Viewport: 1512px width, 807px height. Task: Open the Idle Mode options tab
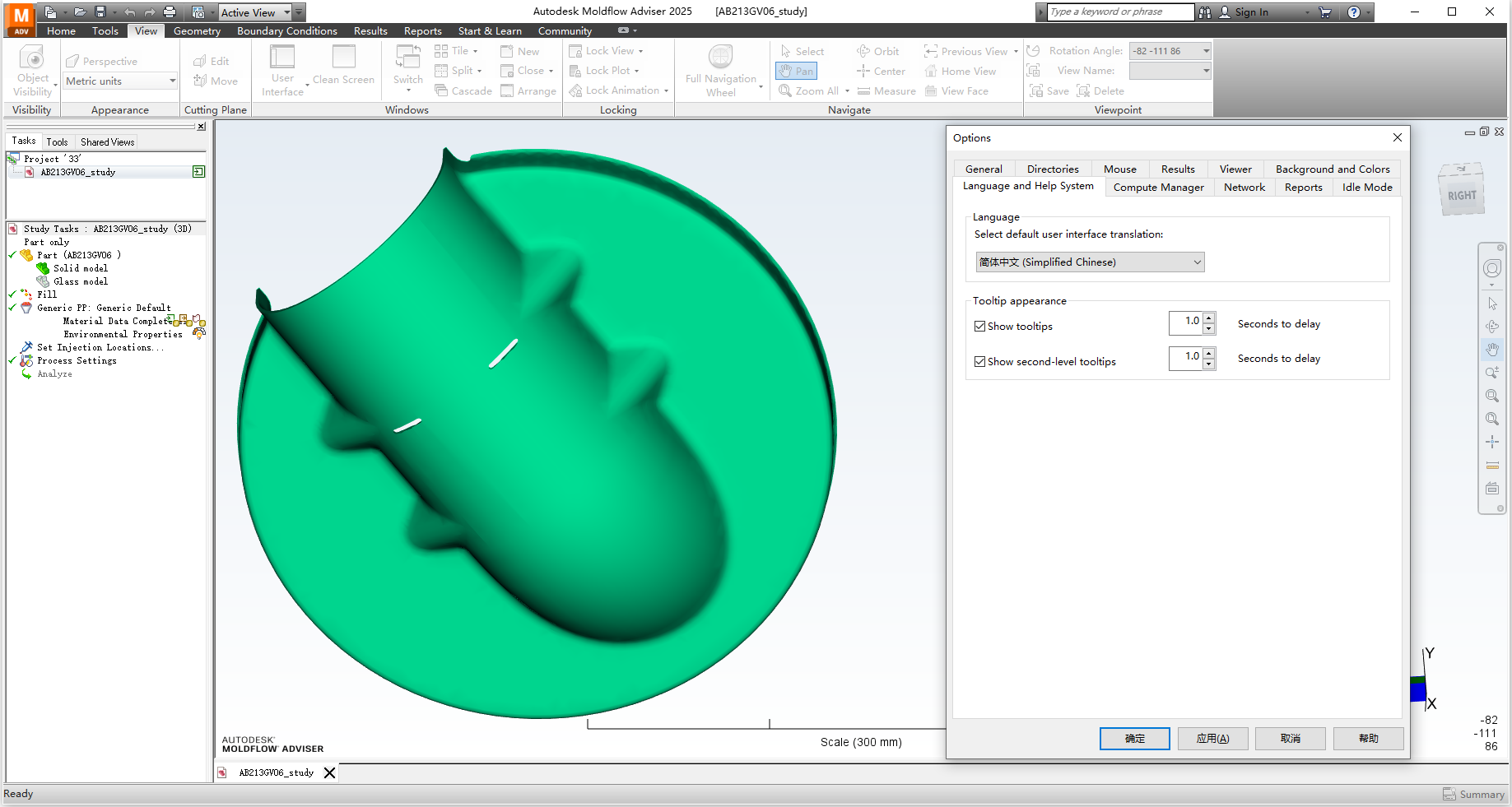1367,188
